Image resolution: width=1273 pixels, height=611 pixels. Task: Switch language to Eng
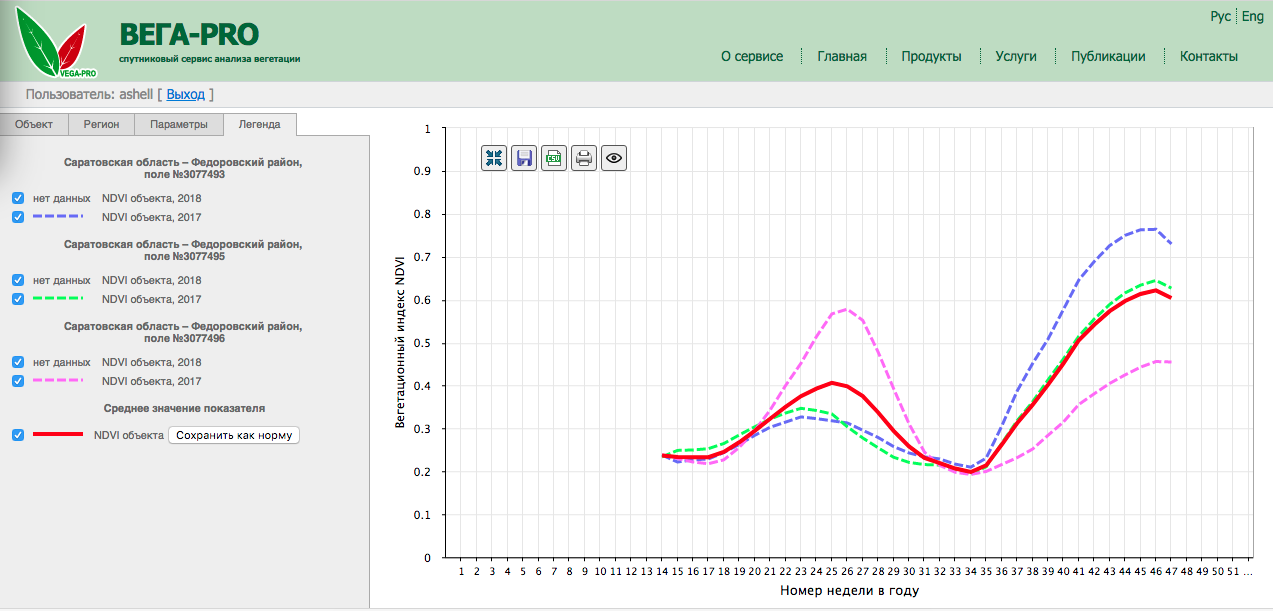point(1252,17)
